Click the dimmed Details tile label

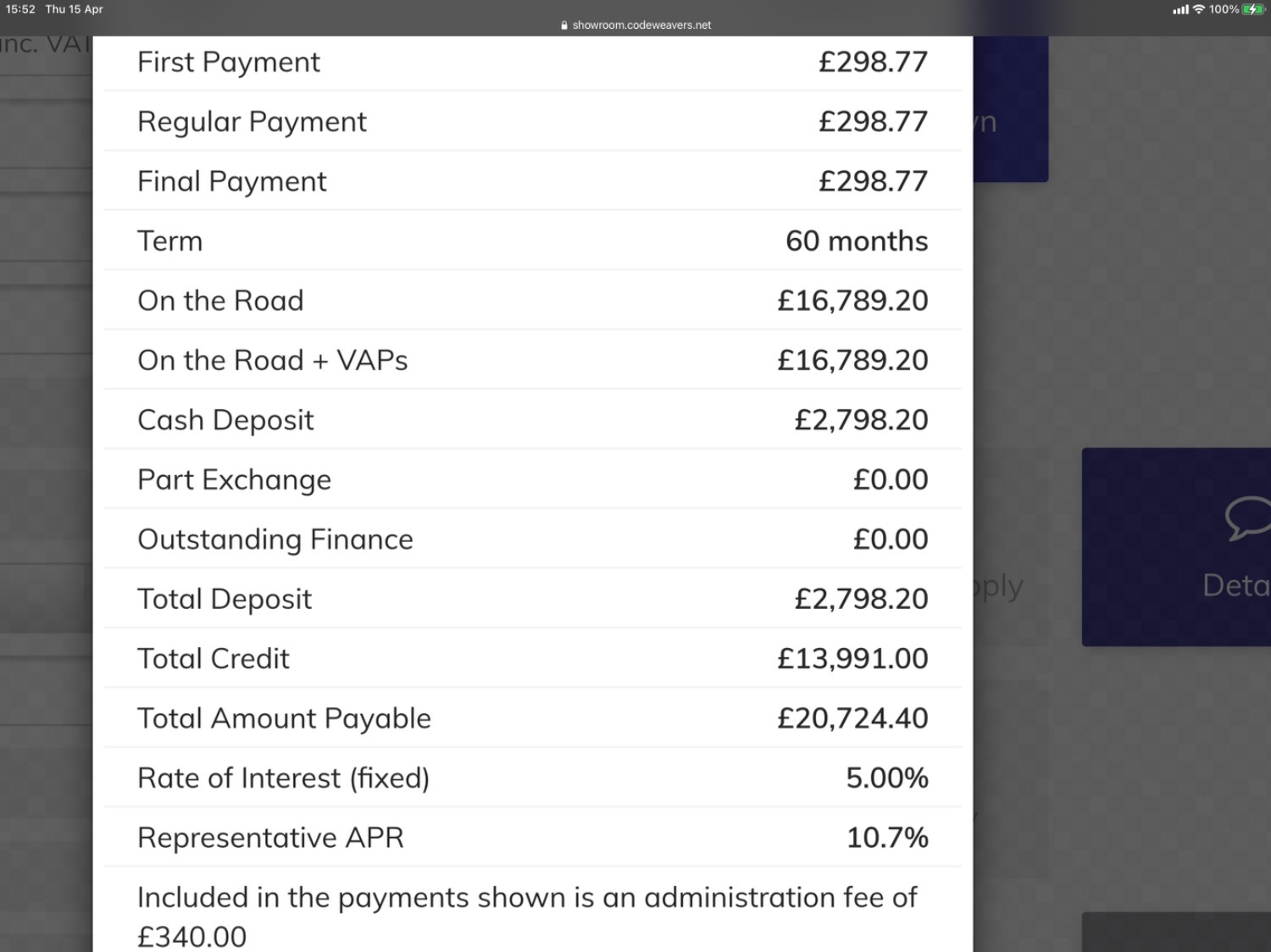click(1236, 585)
